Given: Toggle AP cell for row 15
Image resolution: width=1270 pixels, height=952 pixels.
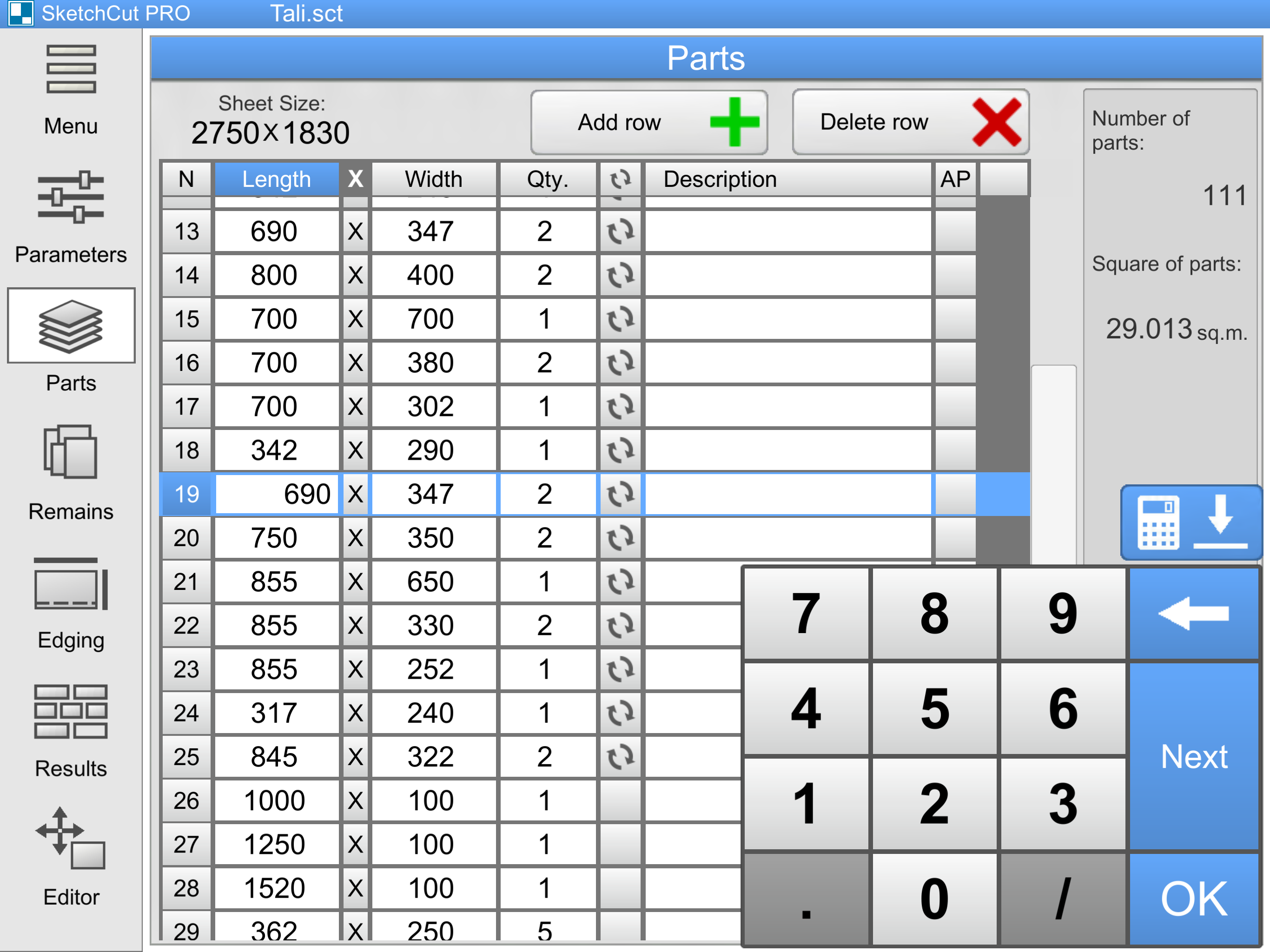Looking at the screenshot, I should (x=955, y=319).
